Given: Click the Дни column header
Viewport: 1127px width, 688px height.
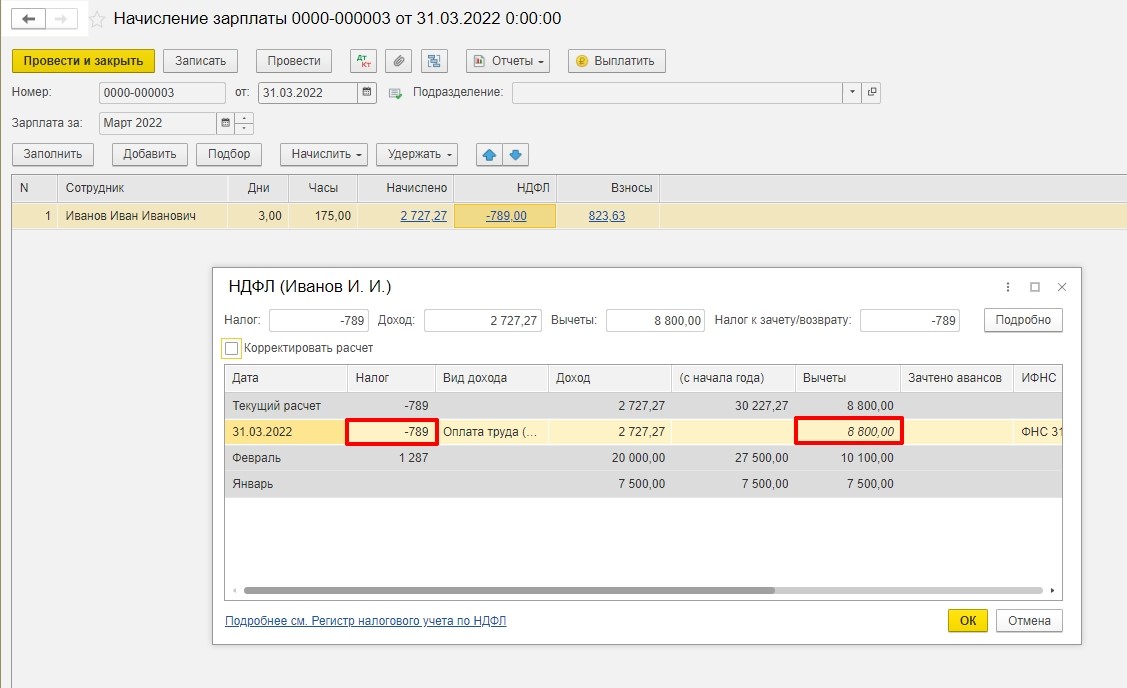Looking at the screenshot, I should [258, 188].
